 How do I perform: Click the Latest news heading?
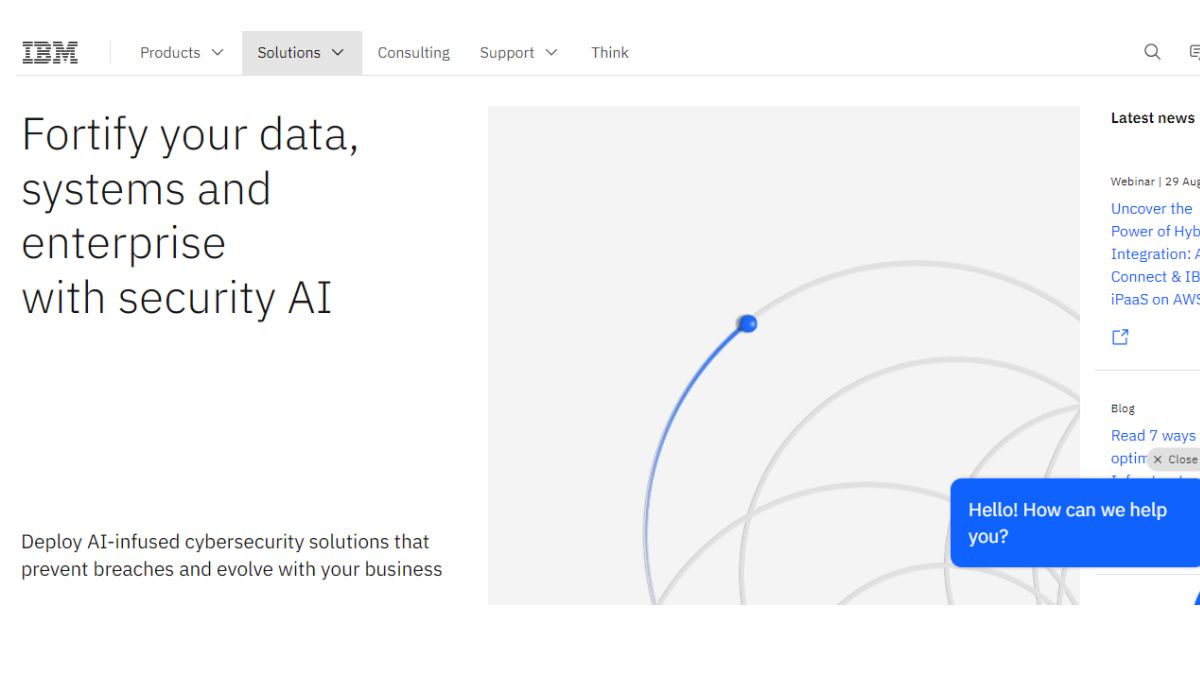click(x=1152, y=118)
